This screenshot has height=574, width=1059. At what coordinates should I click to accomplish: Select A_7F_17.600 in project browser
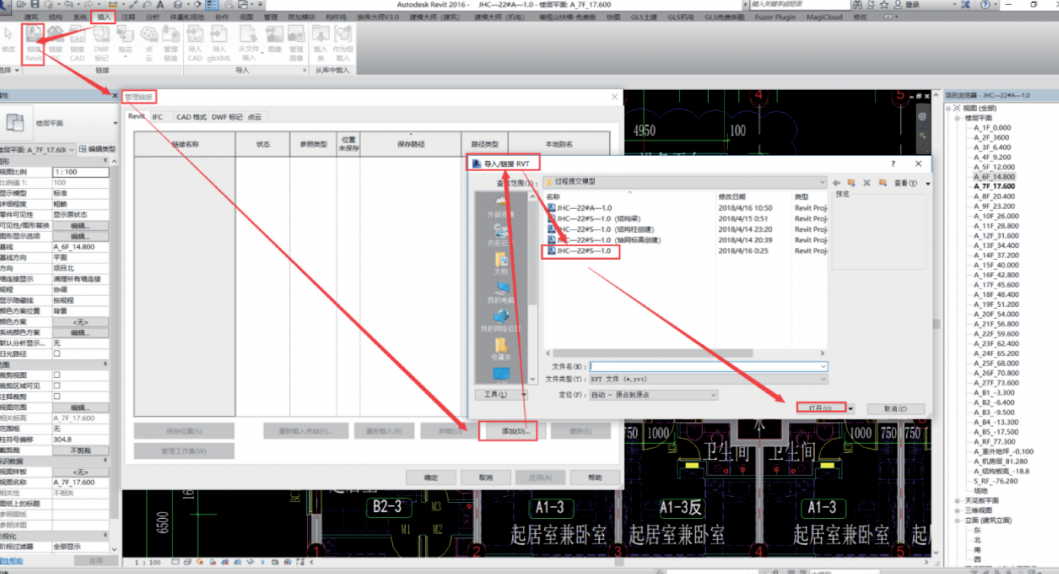(994, 186)
